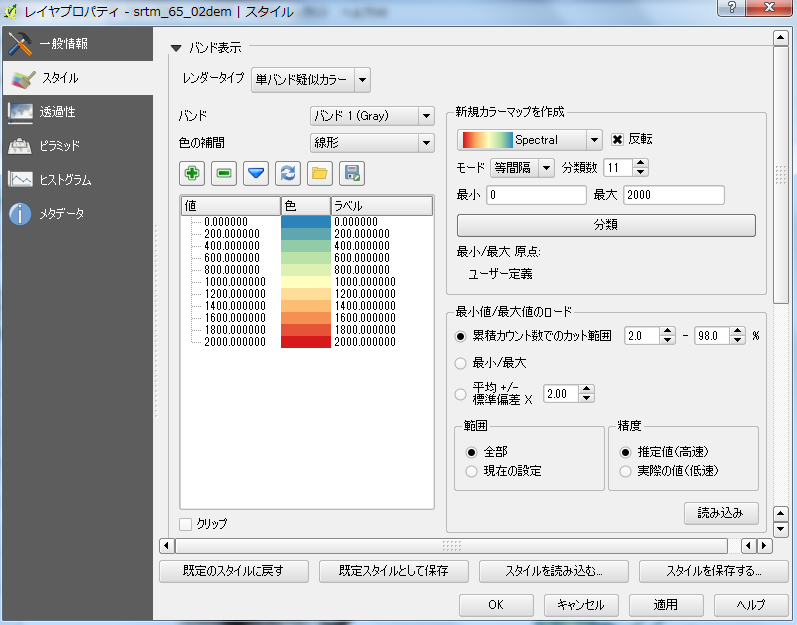Viewport: 797px width, 625px height.
Task: Click スタイルを読み込む... button
Action: point(554,571)
